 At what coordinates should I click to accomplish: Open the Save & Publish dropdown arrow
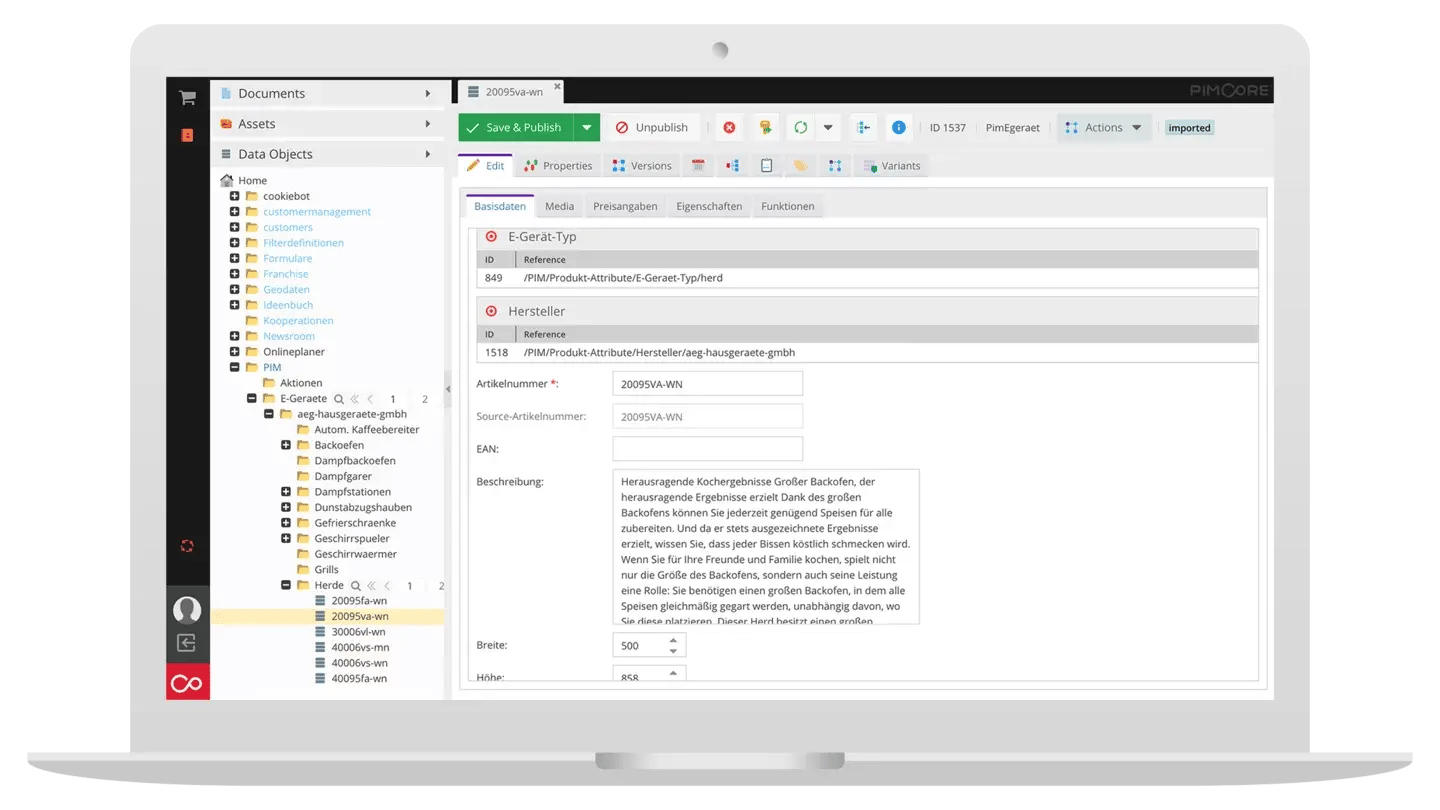[x=585, y=127]
